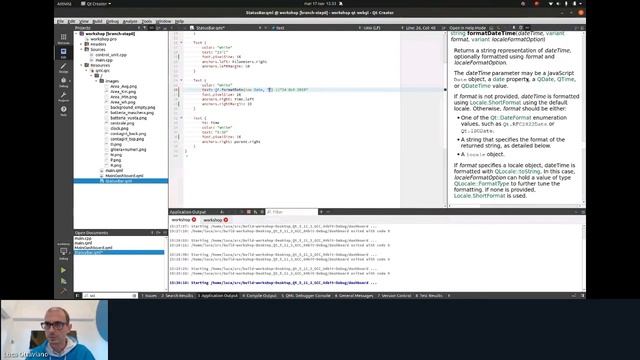Image resolution: width=640 pixels, height=360 pixels.
Task: Click the Line 26 Col position indicator
Action: click(x=420, y=28)
